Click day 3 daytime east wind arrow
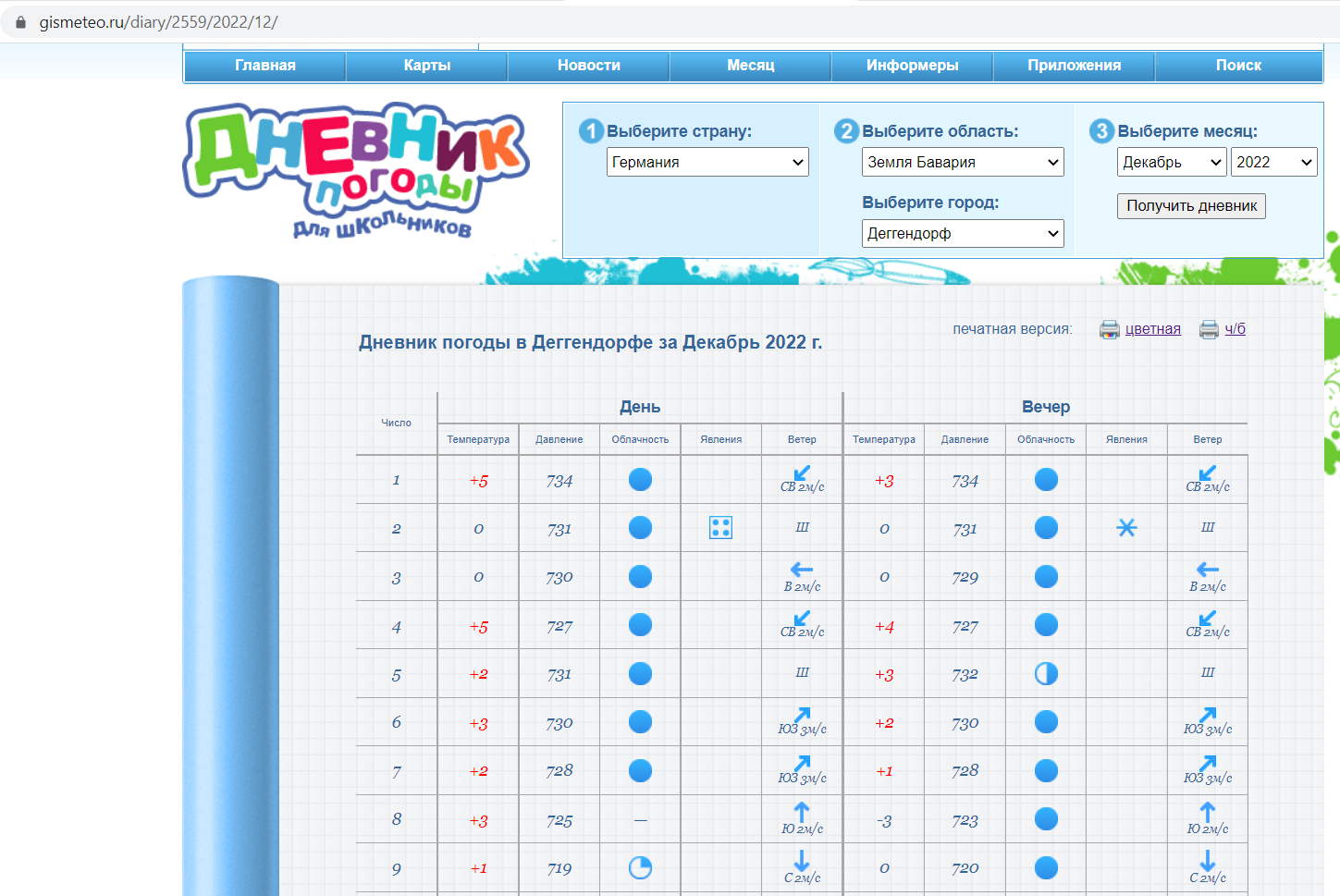The width and height of the screenshot is (1340, 896). point(802,570)
